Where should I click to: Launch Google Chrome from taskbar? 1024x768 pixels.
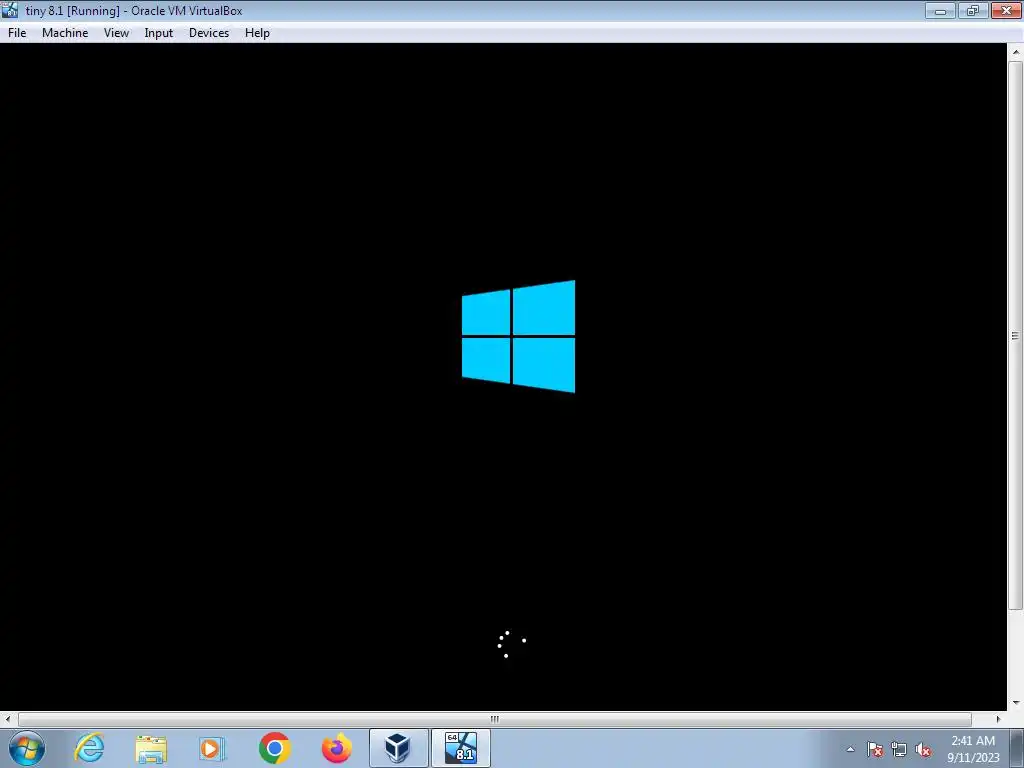coord(274,748)
